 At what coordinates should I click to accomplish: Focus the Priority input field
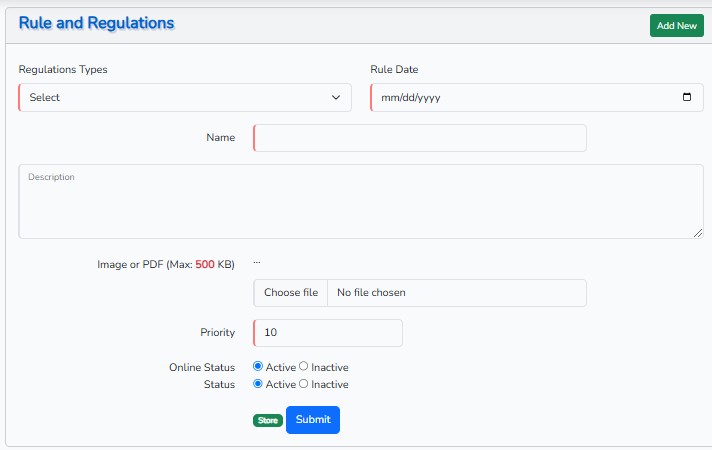point(328,333)
